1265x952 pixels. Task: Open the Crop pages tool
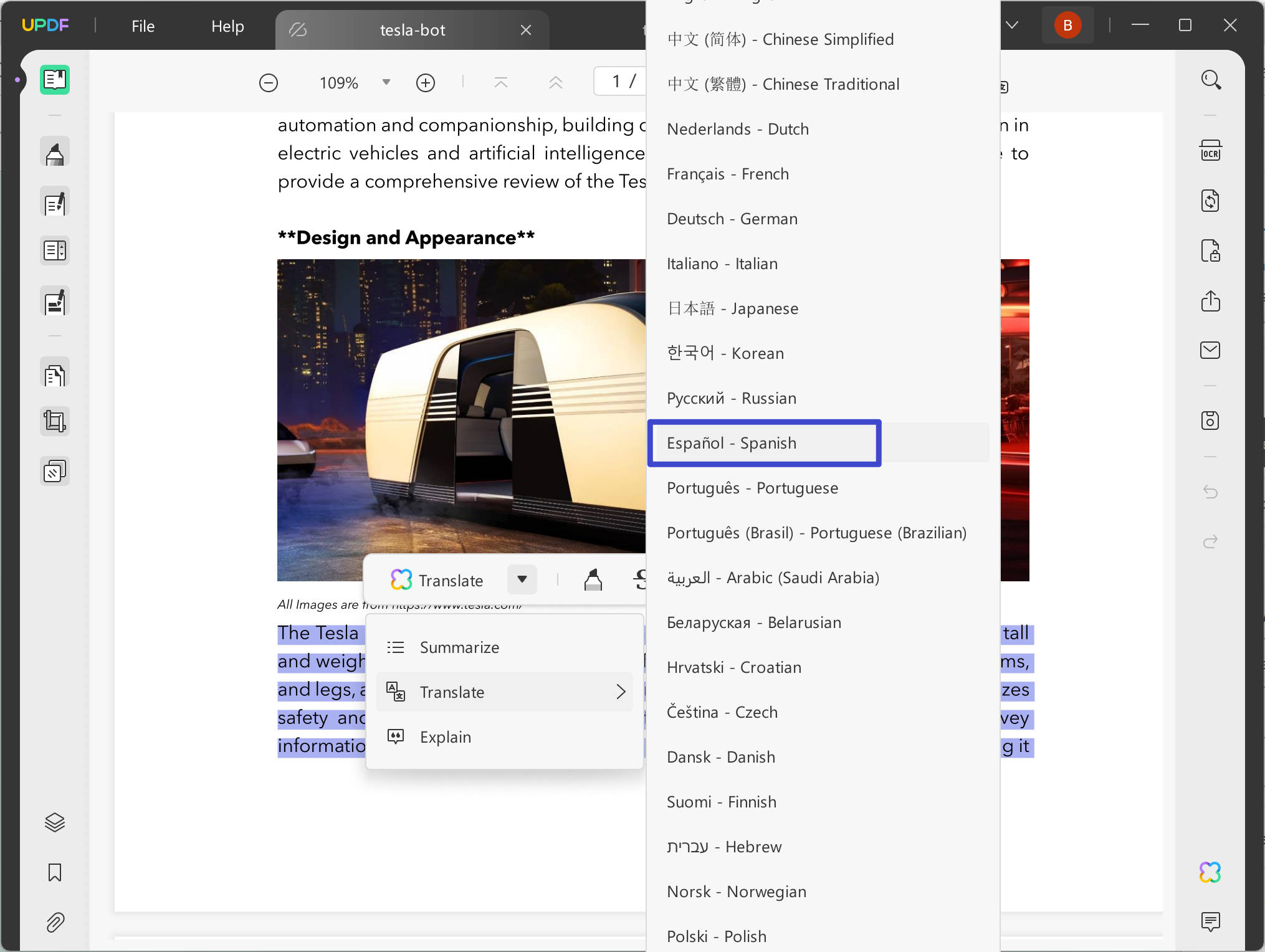coord(55,421)
